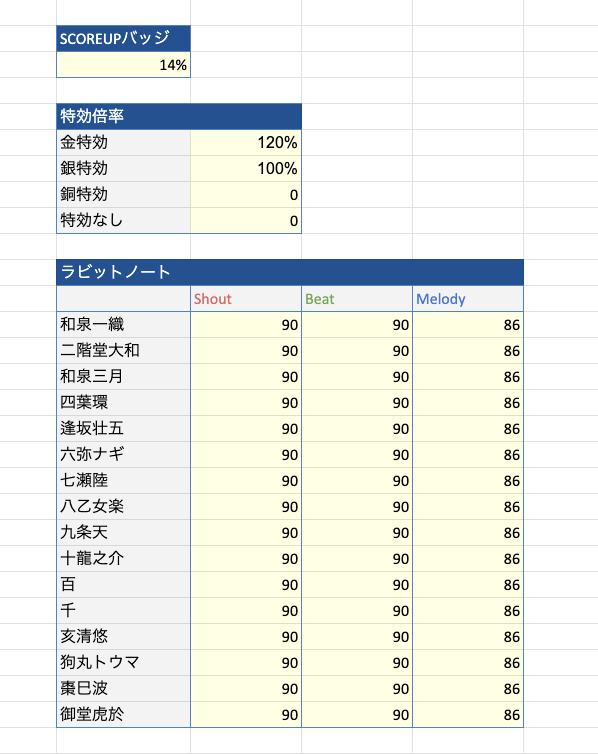The height and width of the screenshot is (754, 598).
Task: Click the 銅特効 value cell
Action: click(246, 194)
